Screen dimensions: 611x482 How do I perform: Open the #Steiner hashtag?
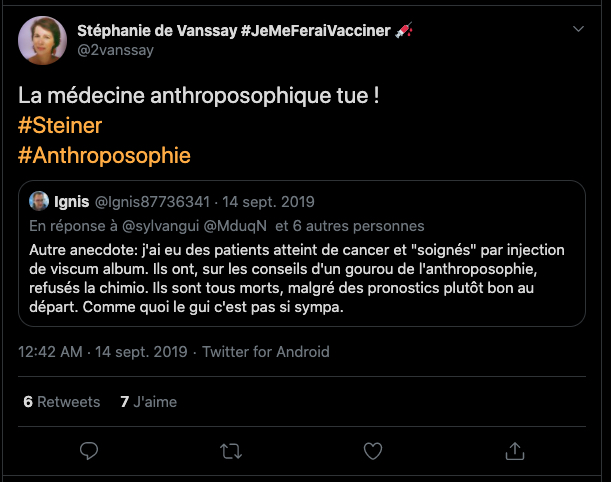coord(60,127)
